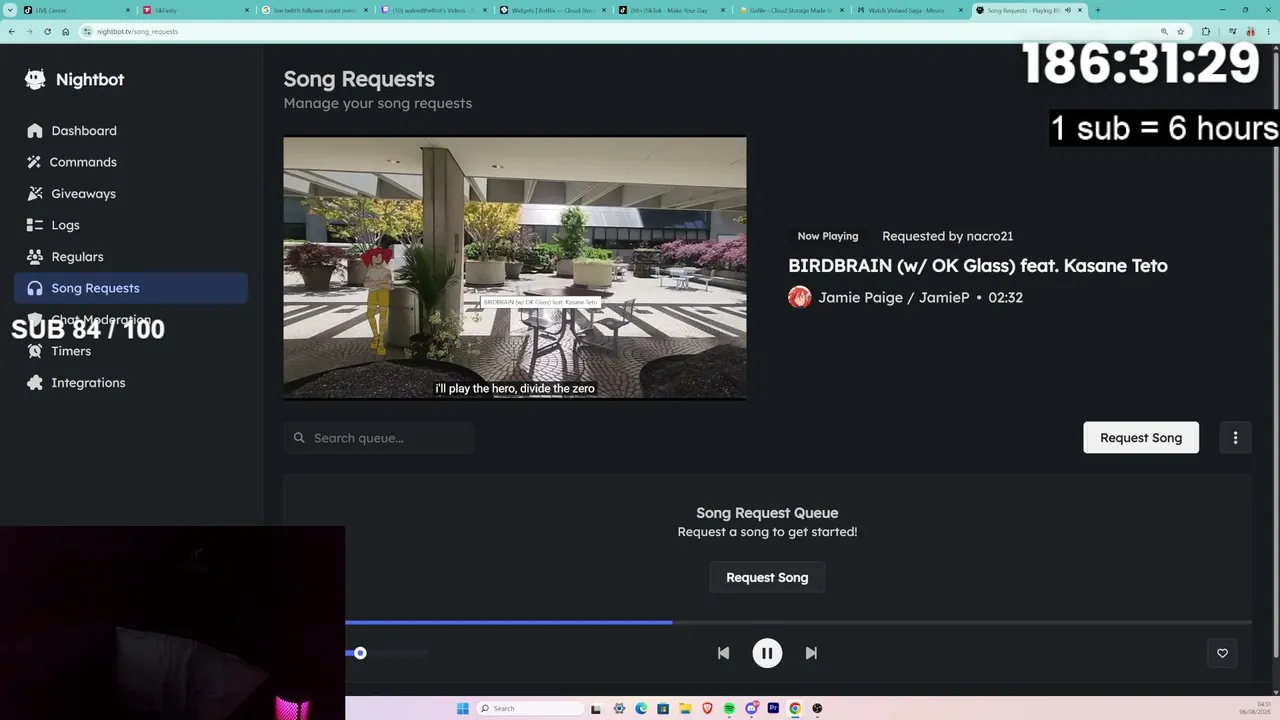Switch to the Gofile Cloud Storage tab

792,10
